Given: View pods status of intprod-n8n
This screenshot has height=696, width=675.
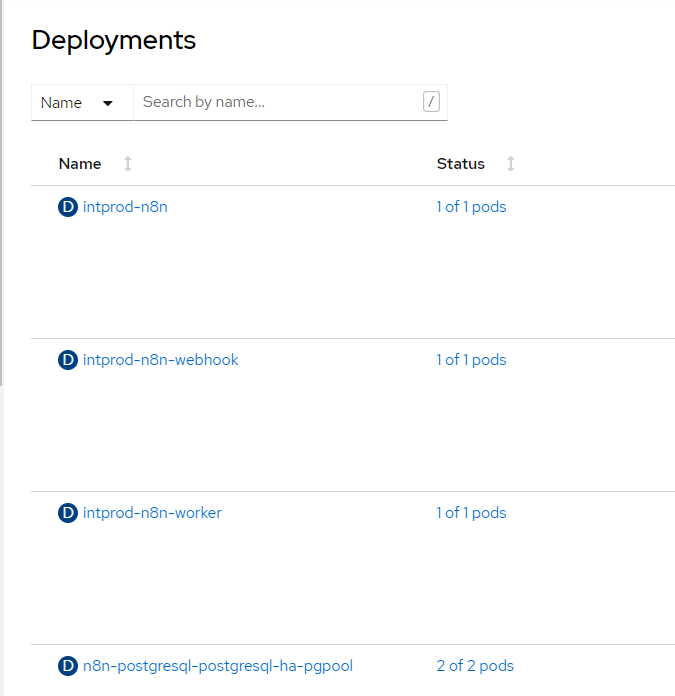Looking at the screenshot, I should click(x=471, y=207).
